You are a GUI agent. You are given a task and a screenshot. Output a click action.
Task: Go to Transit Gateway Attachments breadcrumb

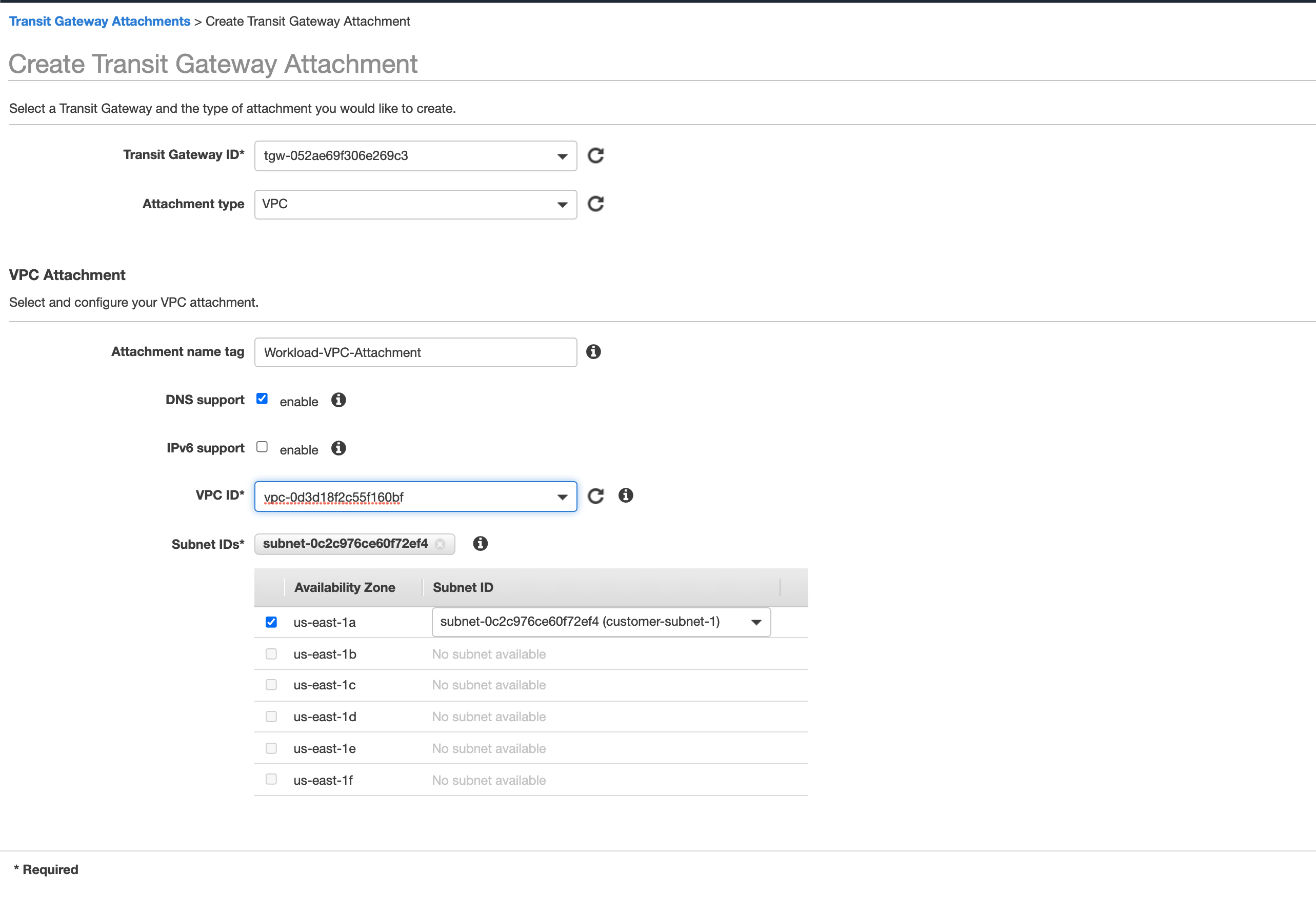pyautogui.click(x=99, y=21)
